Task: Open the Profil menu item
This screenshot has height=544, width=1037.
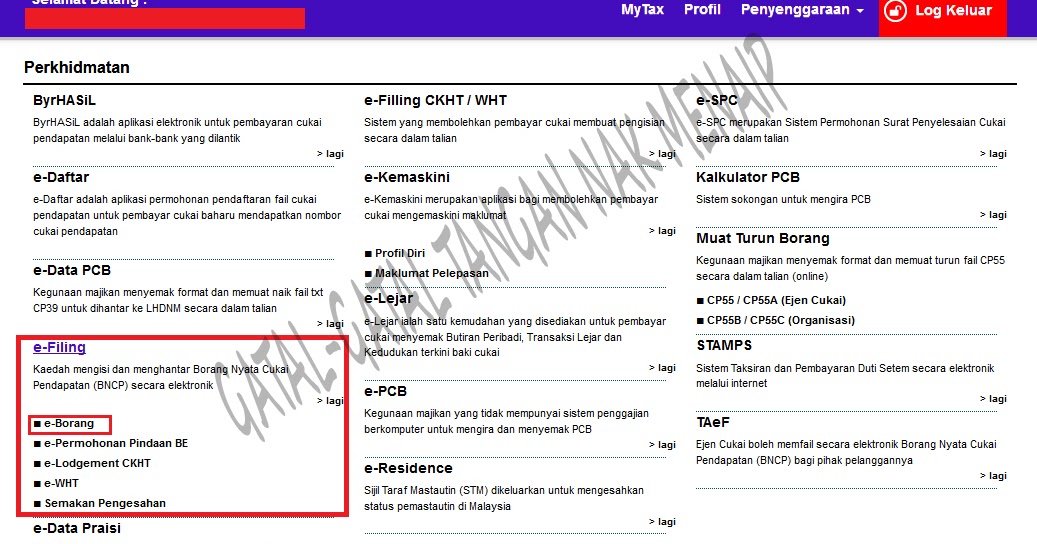Action: pyautogui.click(x=702, y=10)
